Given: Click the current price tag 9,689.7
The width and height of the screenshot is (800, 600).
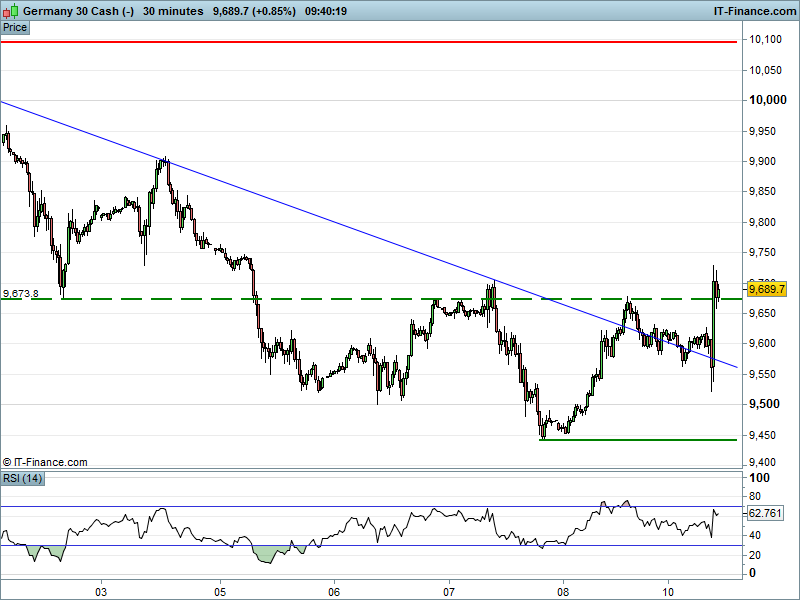Looking at the screenshot, I should coord(766,289).
